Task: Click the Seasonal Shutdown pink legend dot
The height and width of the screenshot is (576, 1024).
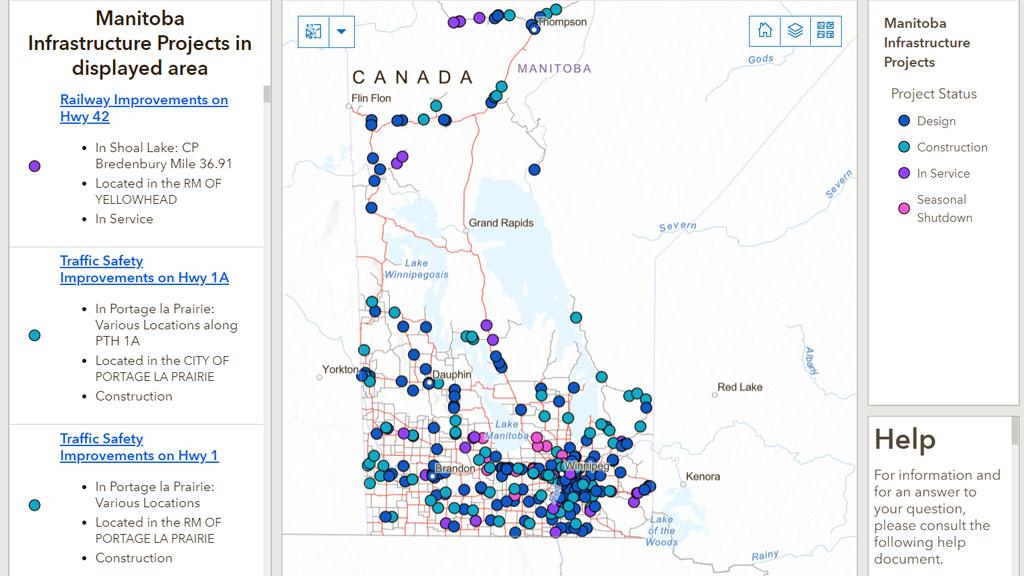Action: (x=903, y=208)
